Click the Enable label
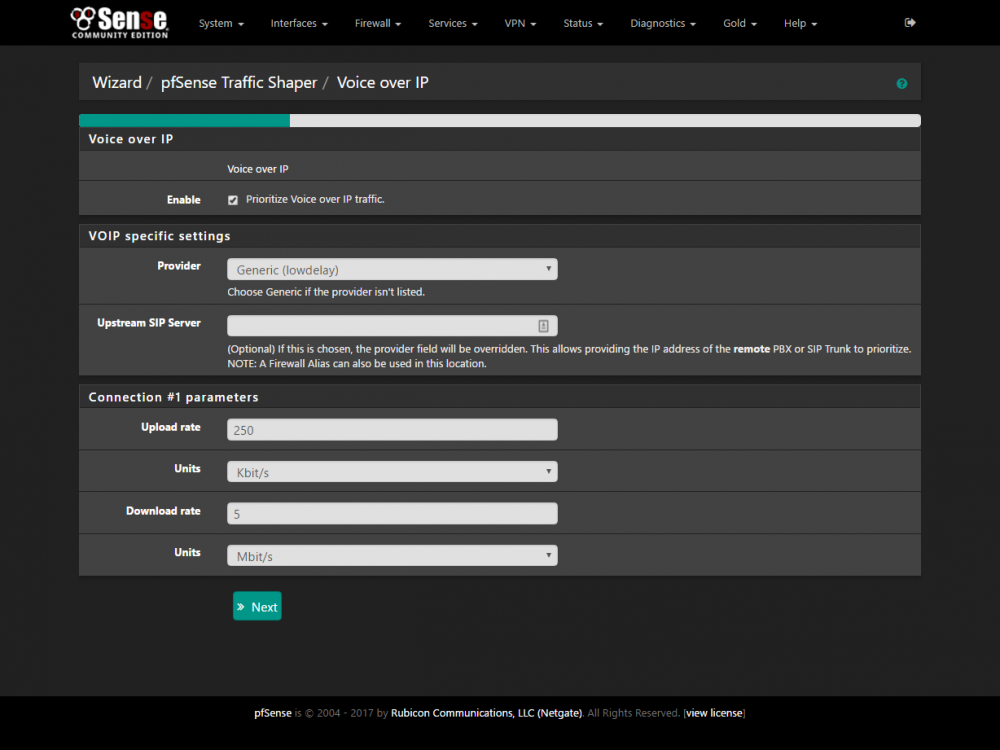The width and height of the screenshot is (1000, 750). coord(184,200)
